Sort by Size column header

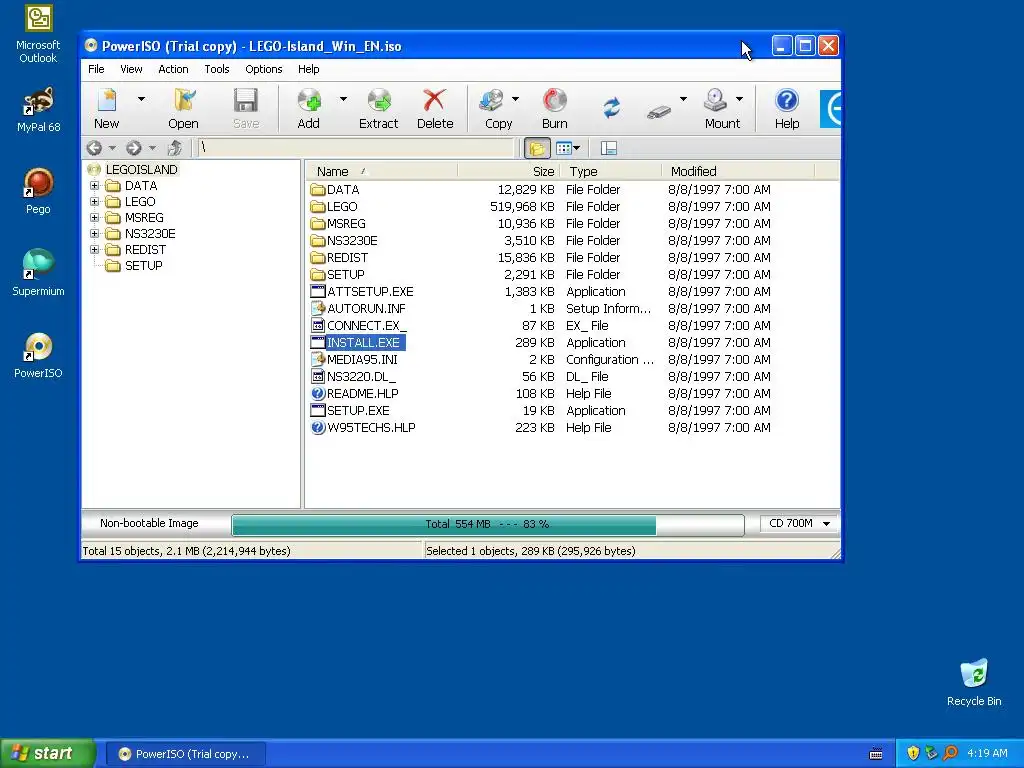click(508, 171)
